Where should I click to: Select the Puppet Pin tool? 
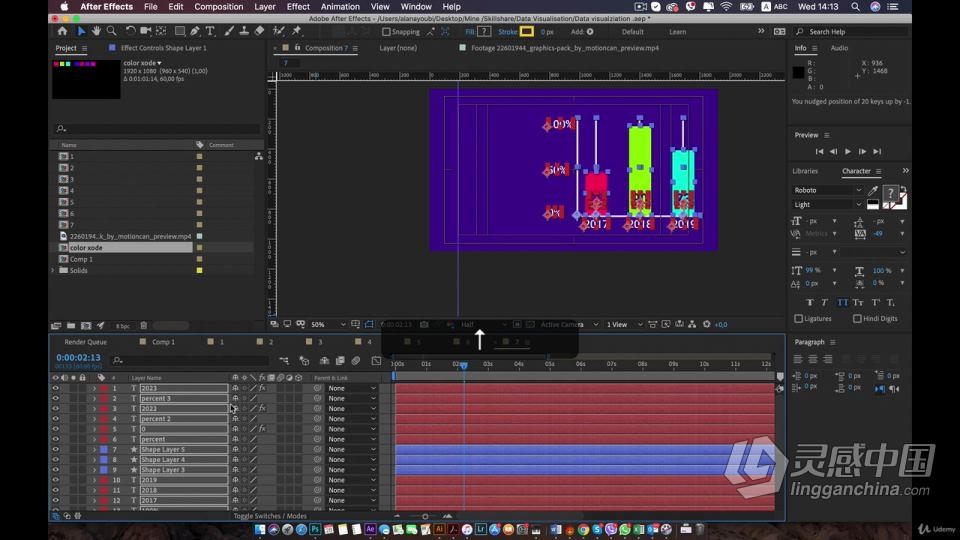click(297, 31)
